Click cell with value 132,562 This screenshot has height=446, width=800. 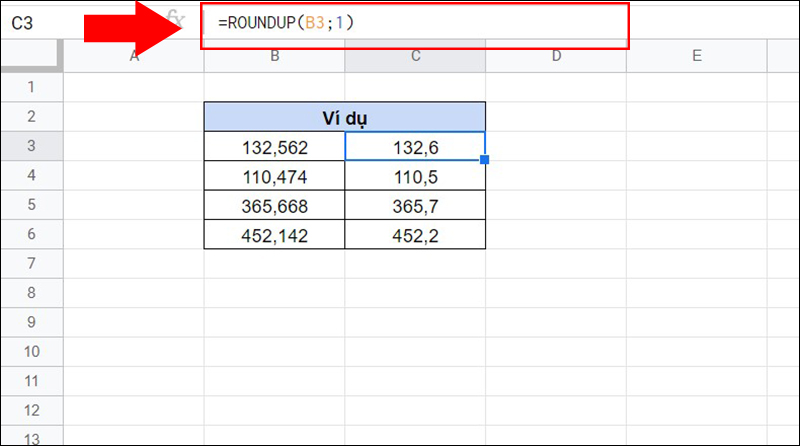(274, 146)
